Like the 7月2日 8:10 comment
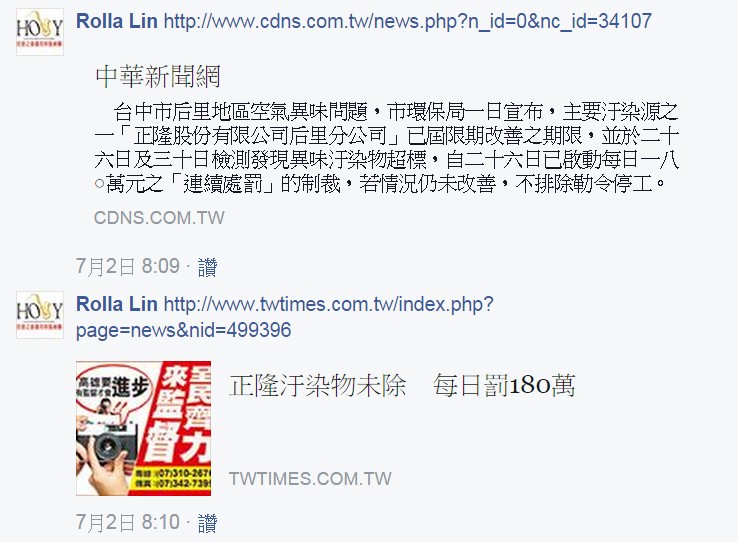 click(x=208, y=523)
